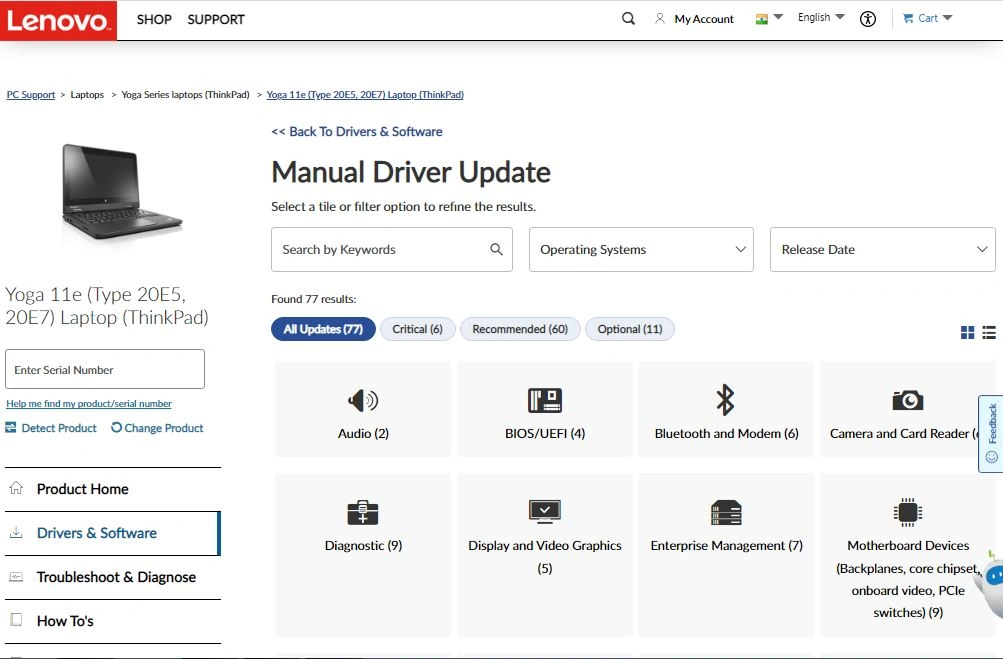Open the BIOS/UEFI (4) category label
This screenshot has width=1003, height=659.
click(545, 434)
